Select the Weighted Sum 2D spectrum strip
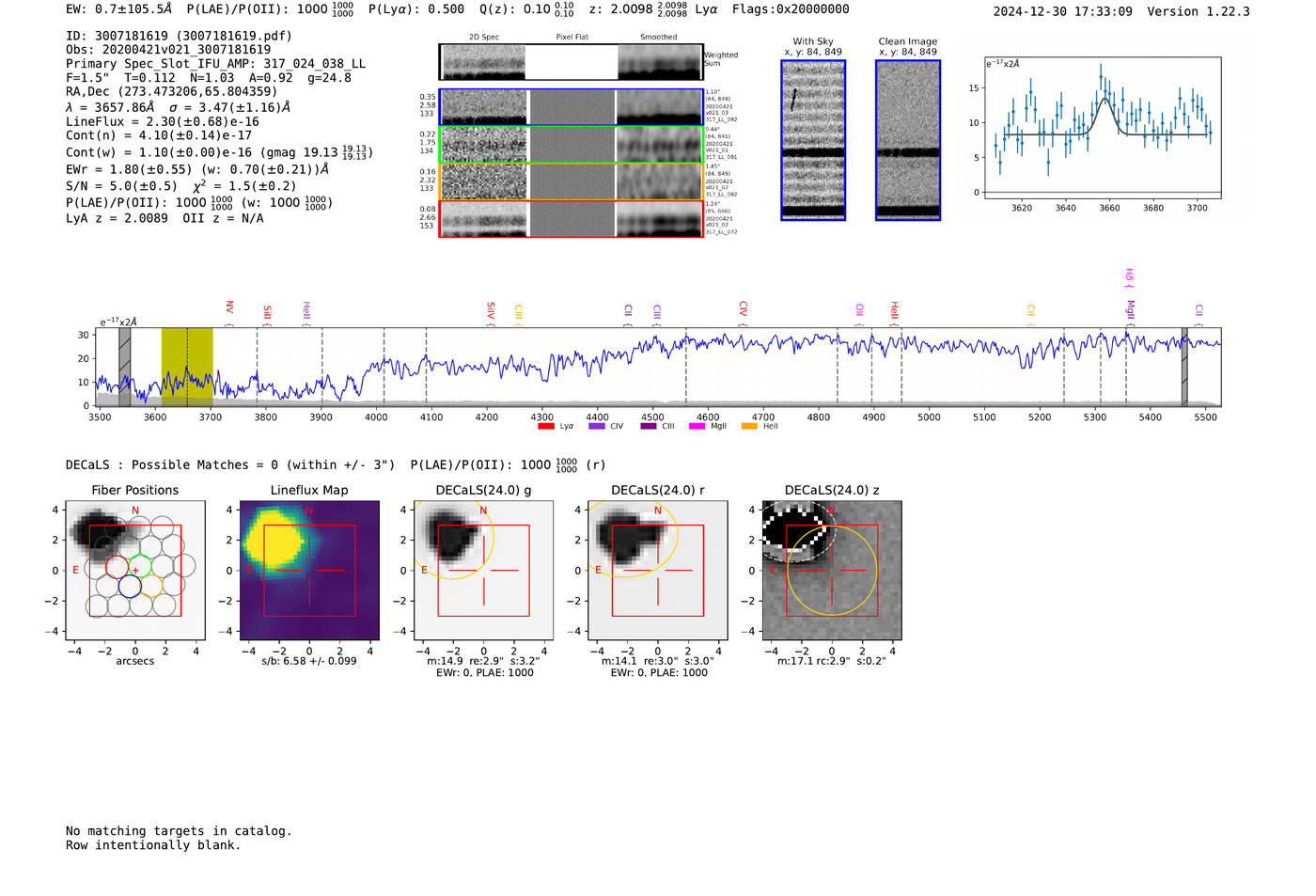This screenshot has height=896, width=1316. [x=572, y=62]
